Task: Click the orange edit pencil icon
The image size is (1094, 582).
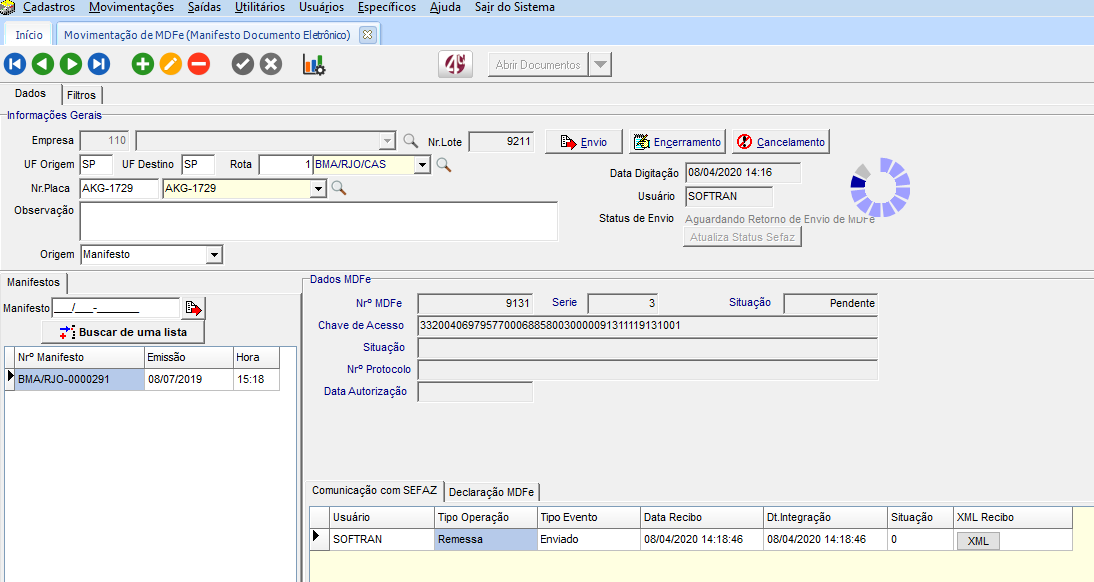Action: [x=171, y=65]
